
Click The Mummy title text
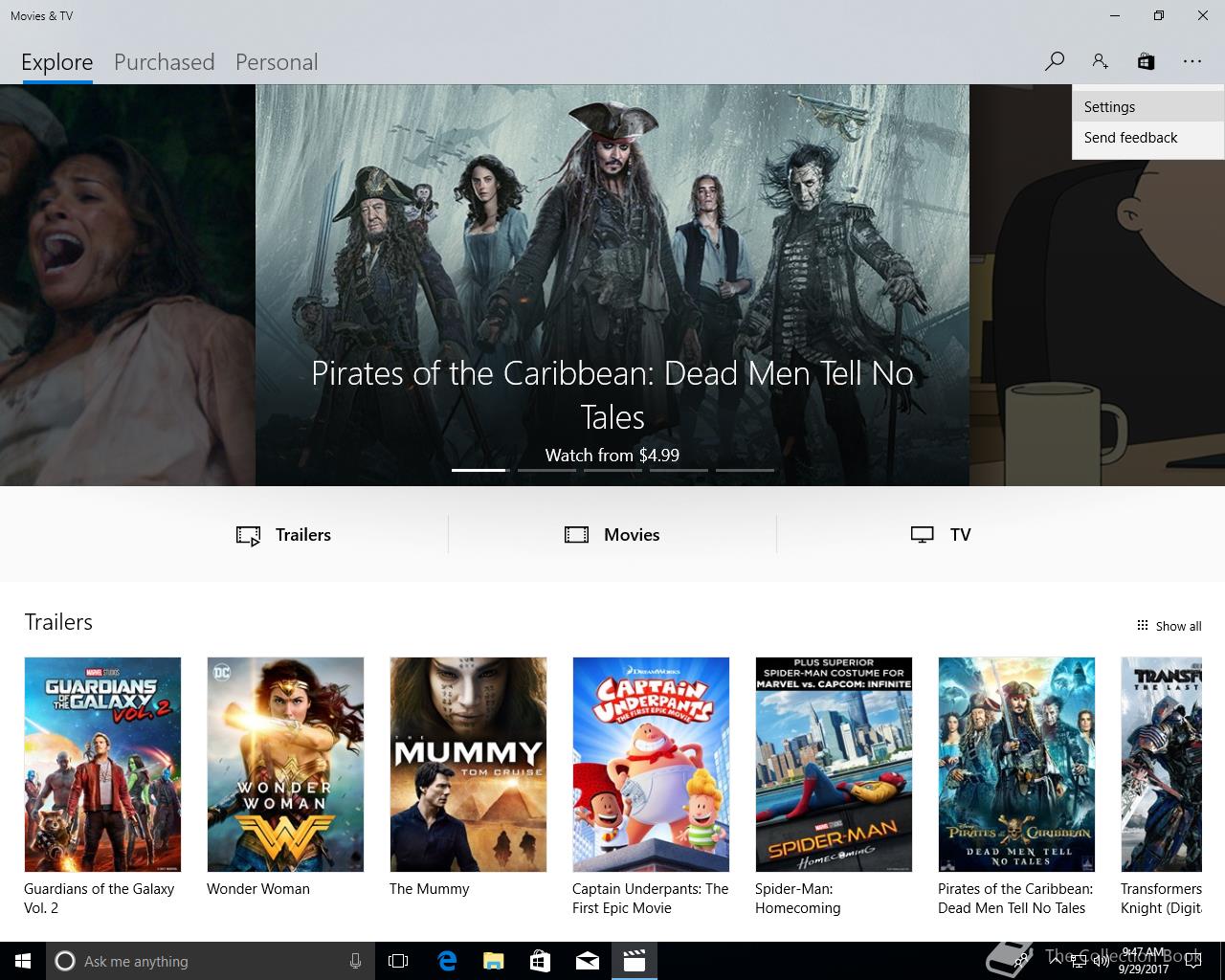[429, 889]
